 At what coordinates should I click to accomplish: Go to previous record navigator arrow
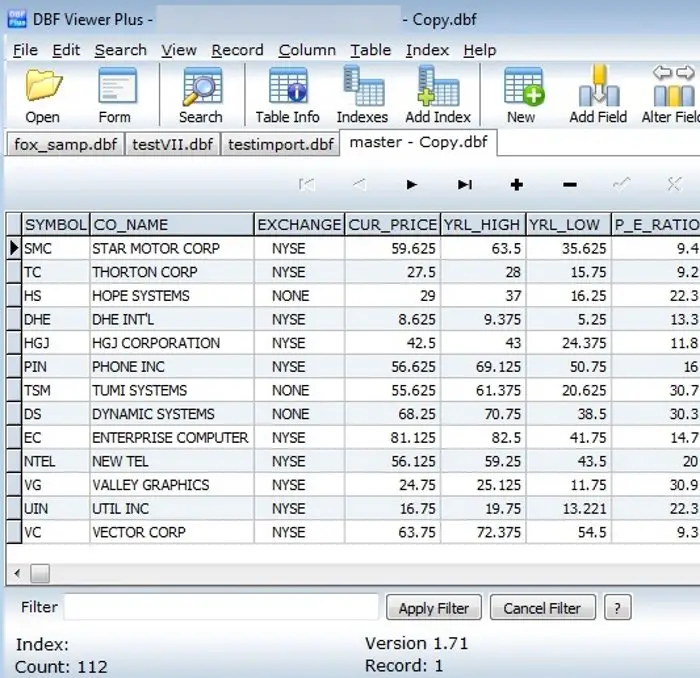click(359, 184)
